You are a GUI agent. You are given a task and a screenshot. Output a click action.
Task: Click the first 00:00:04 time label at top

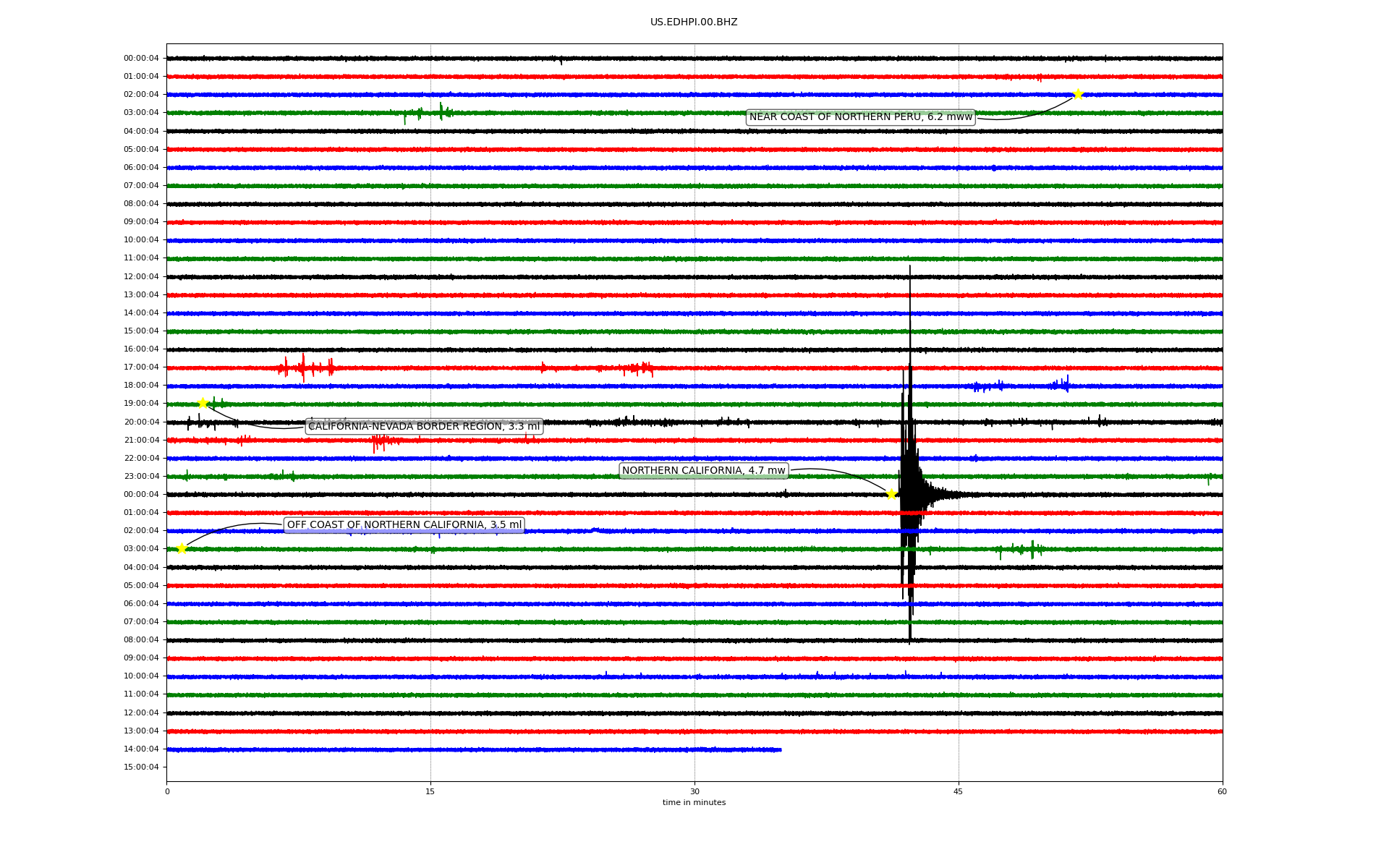tap(141, 59)
